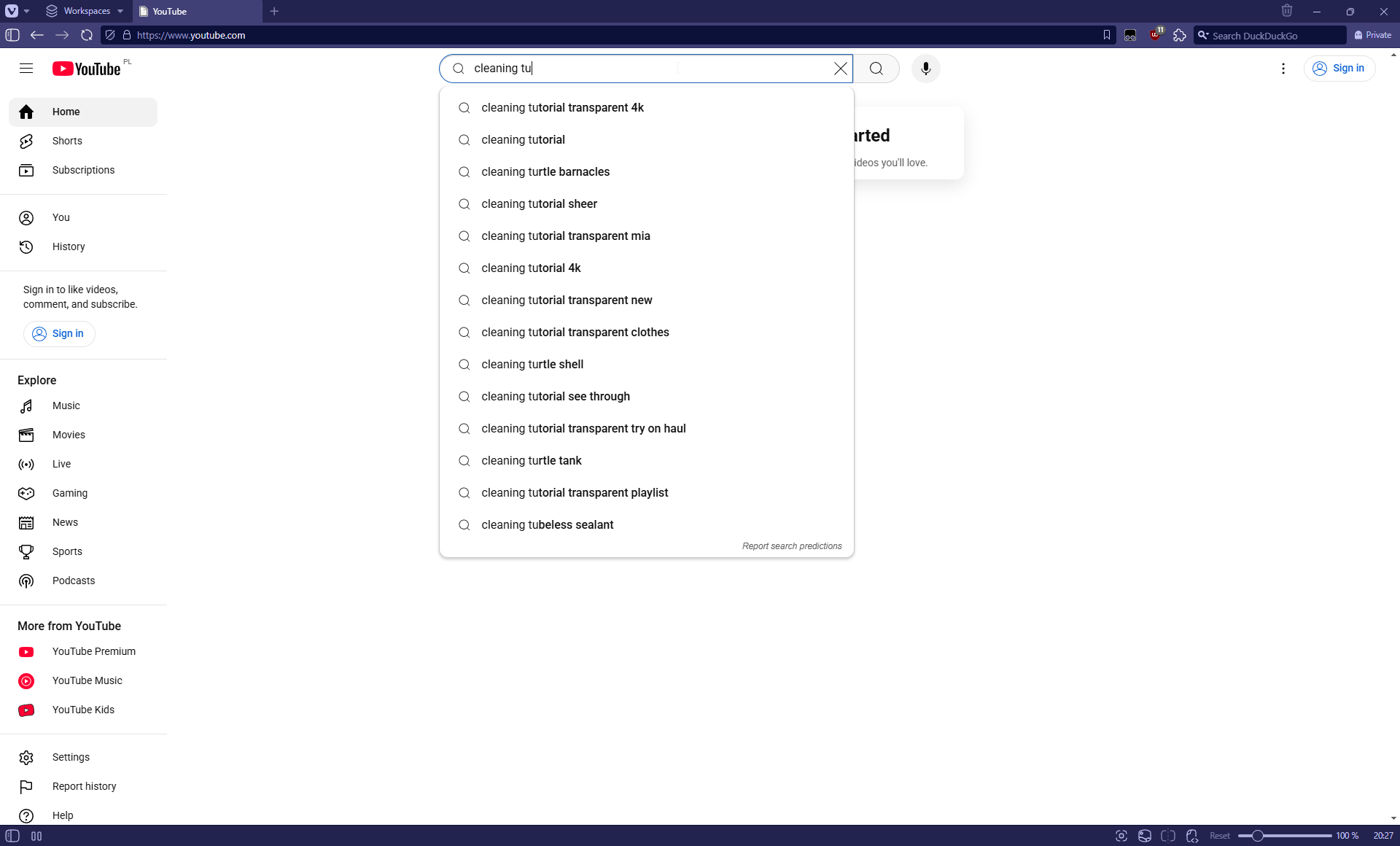This screenshot has height=846, width=1400.
Task: Click 'Report search predictions' link
Action: (x=791, y=546)
